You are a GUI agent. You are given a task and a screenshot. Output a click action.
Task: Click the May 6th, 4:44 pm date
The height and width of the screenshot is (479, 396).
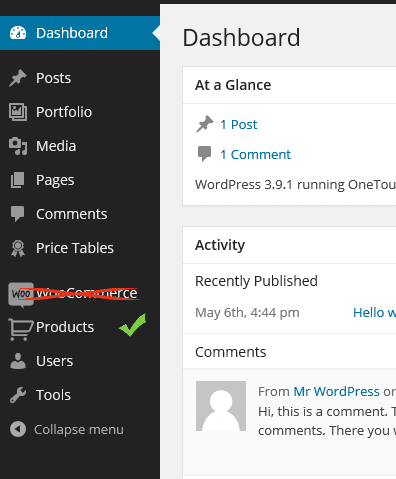coord(247,313)
